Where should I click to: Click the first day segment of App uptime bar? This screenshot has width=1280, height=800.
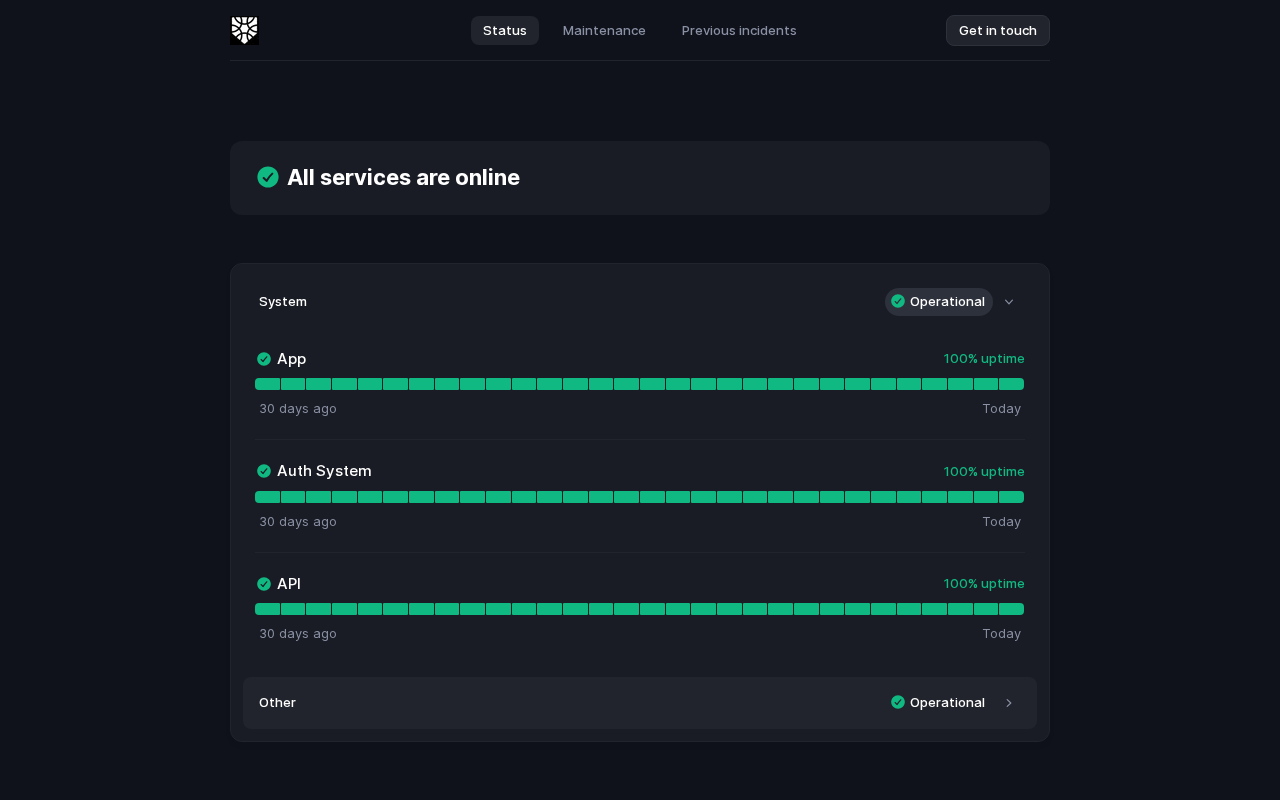tap(267, 384)
